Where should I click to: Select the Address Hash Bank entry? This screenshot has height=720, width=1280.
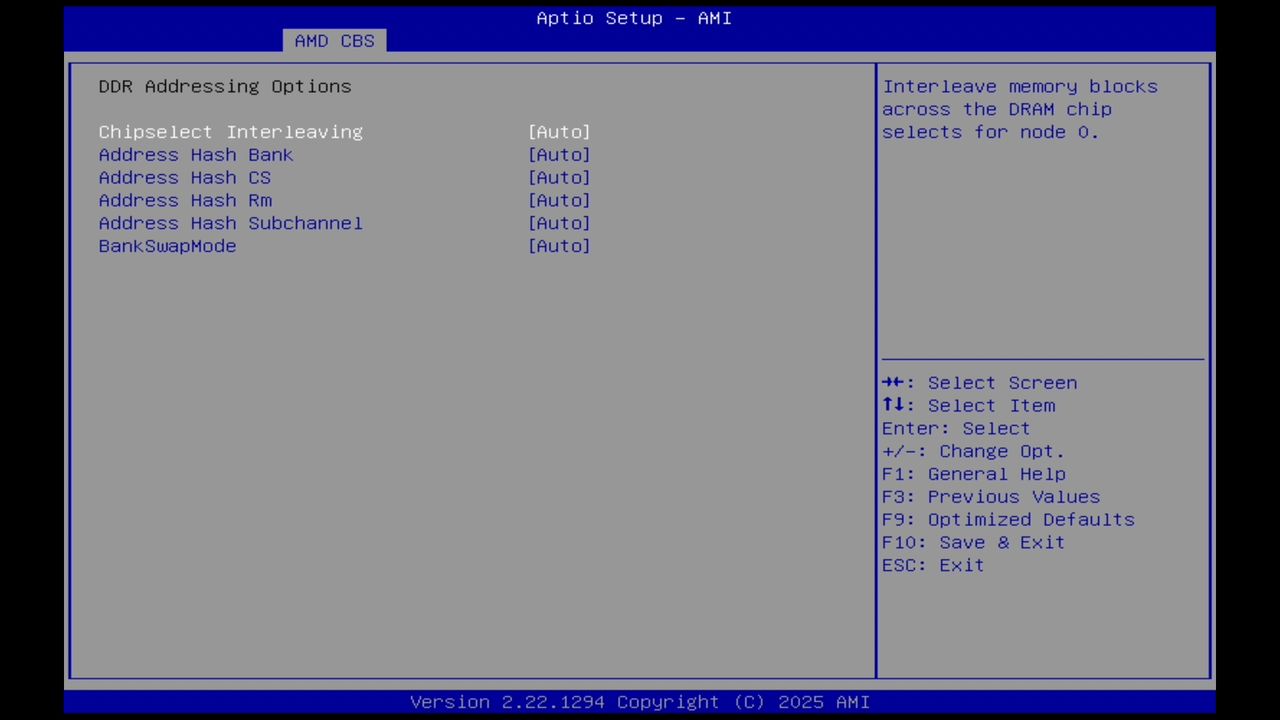tap(195, 154)
